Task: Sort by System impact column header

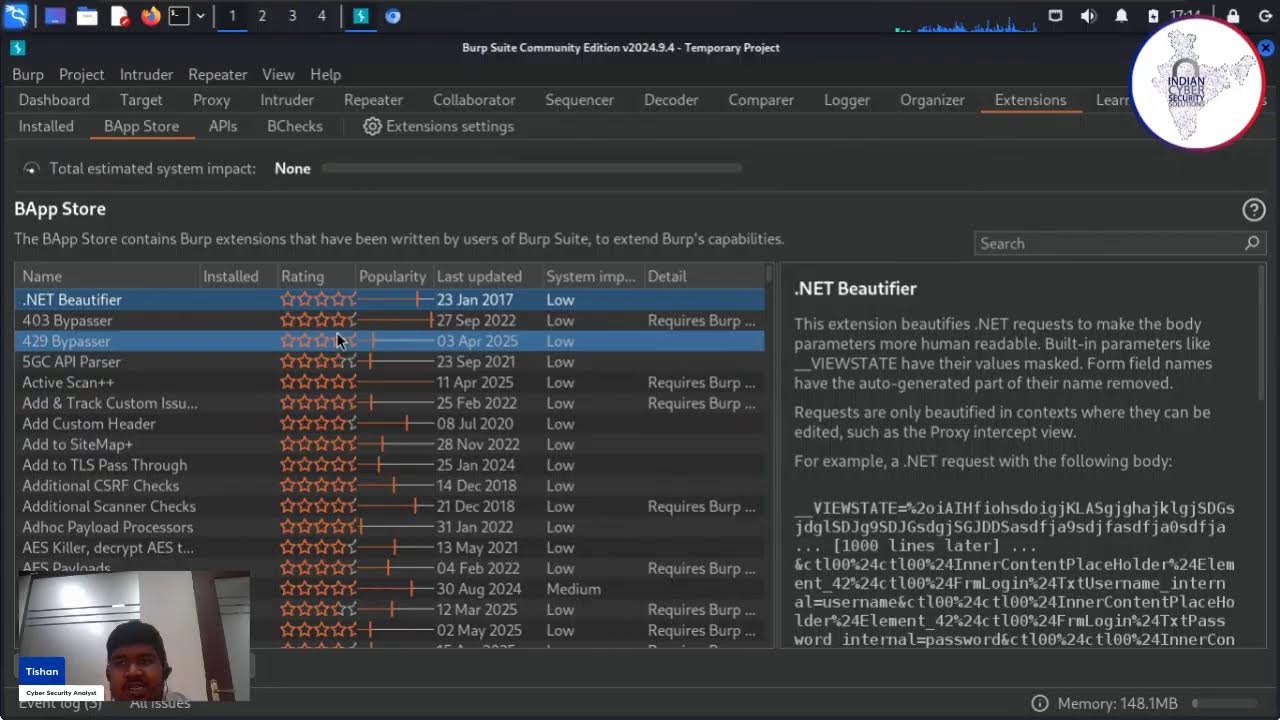Action: 592,276
